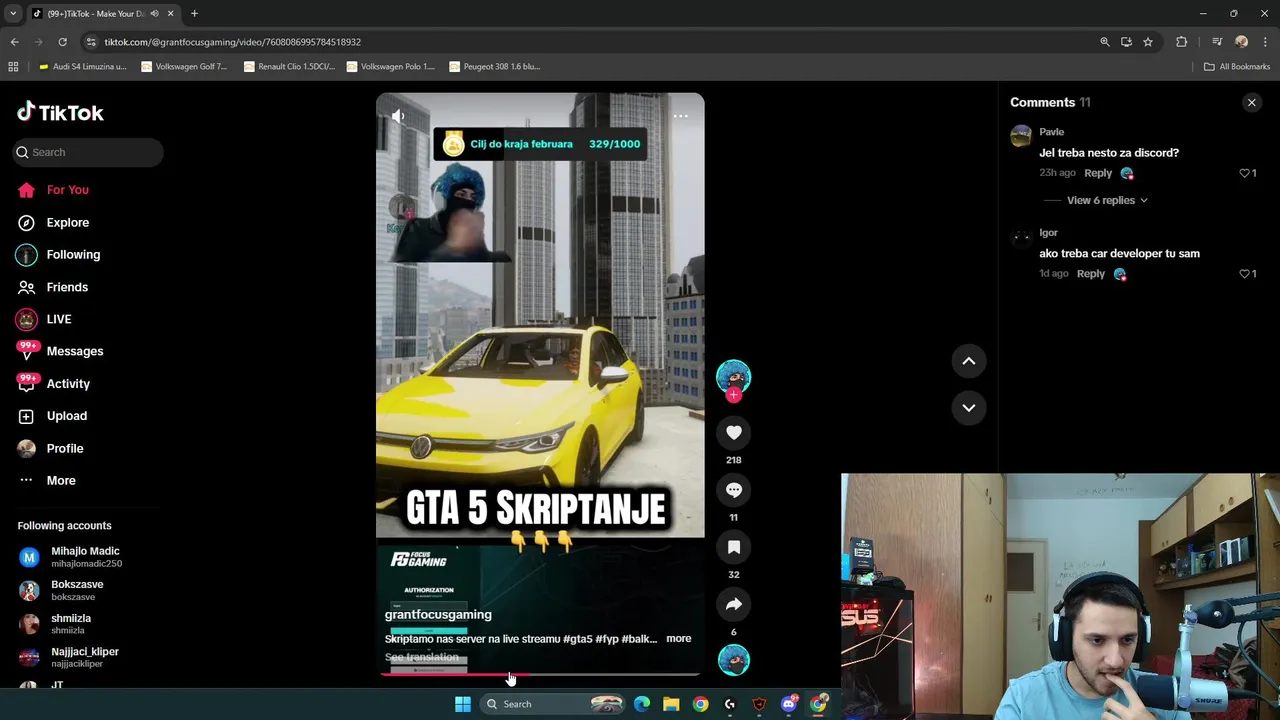Image resolution: width=1280 pixels, height=720 pixels.
Task: Seek on video progress bar
Action: [x=540, y=674]
